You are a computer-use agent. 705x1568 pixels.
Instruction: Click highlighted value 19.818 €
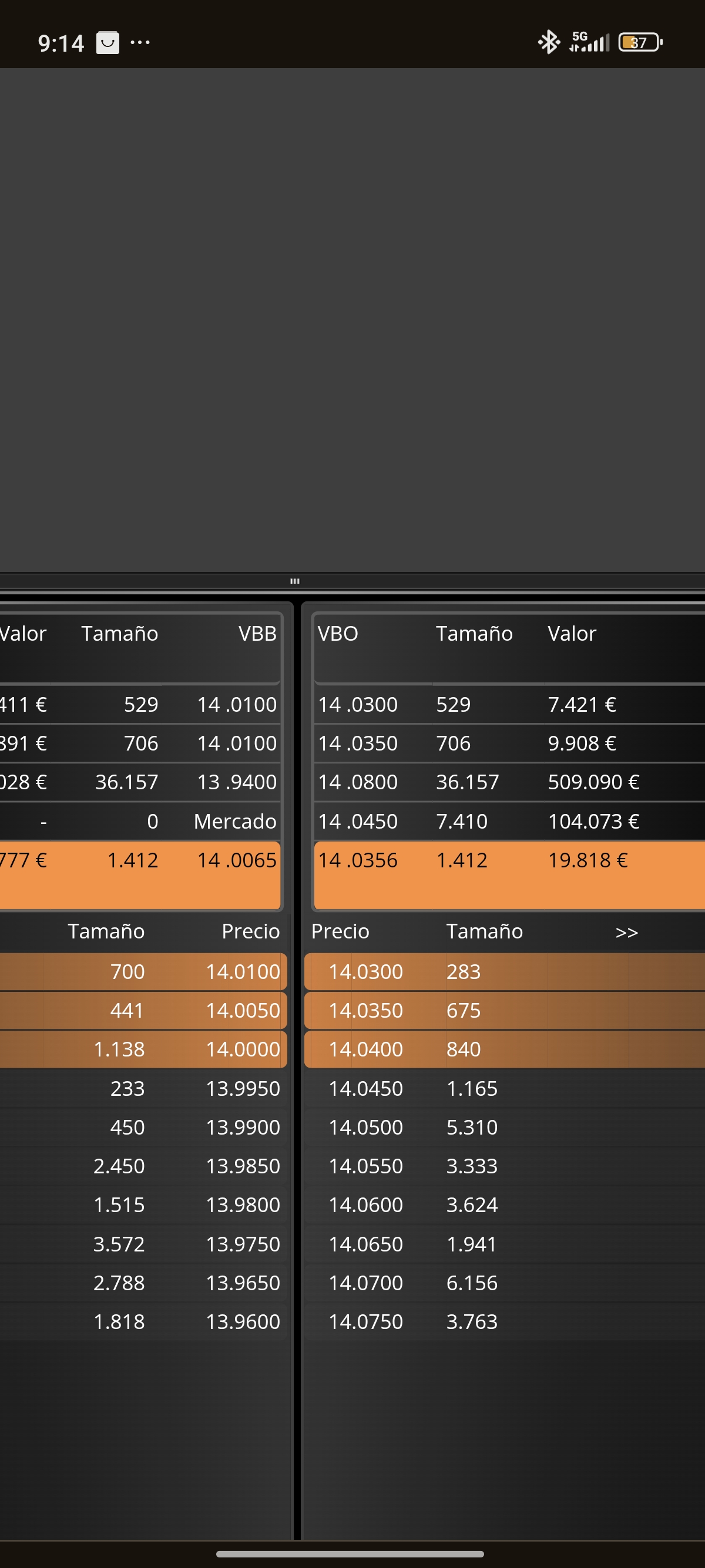click(587, 860)
